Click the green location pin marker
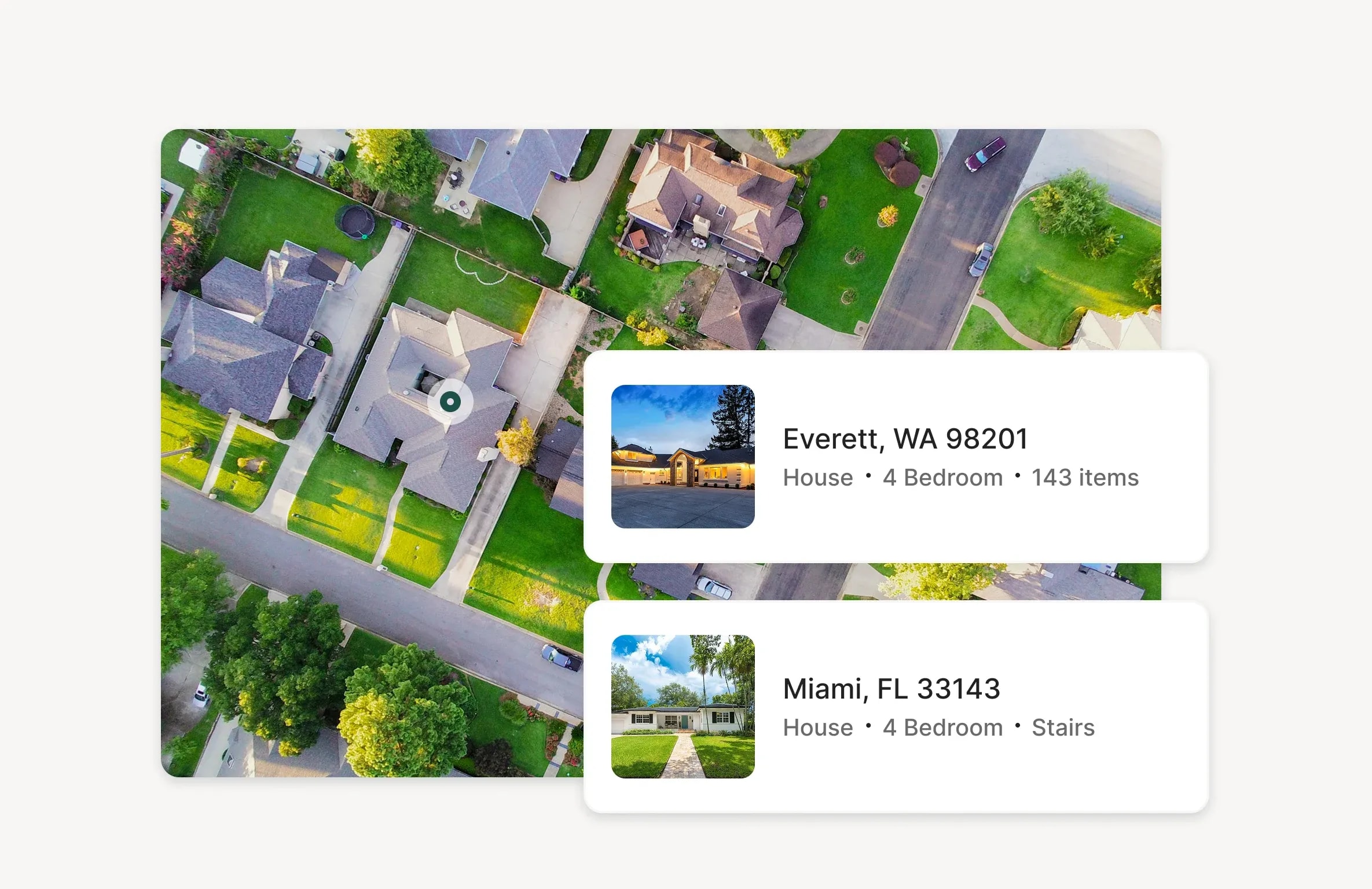This screenshot has width=1372, height=889. coord(450,402)
